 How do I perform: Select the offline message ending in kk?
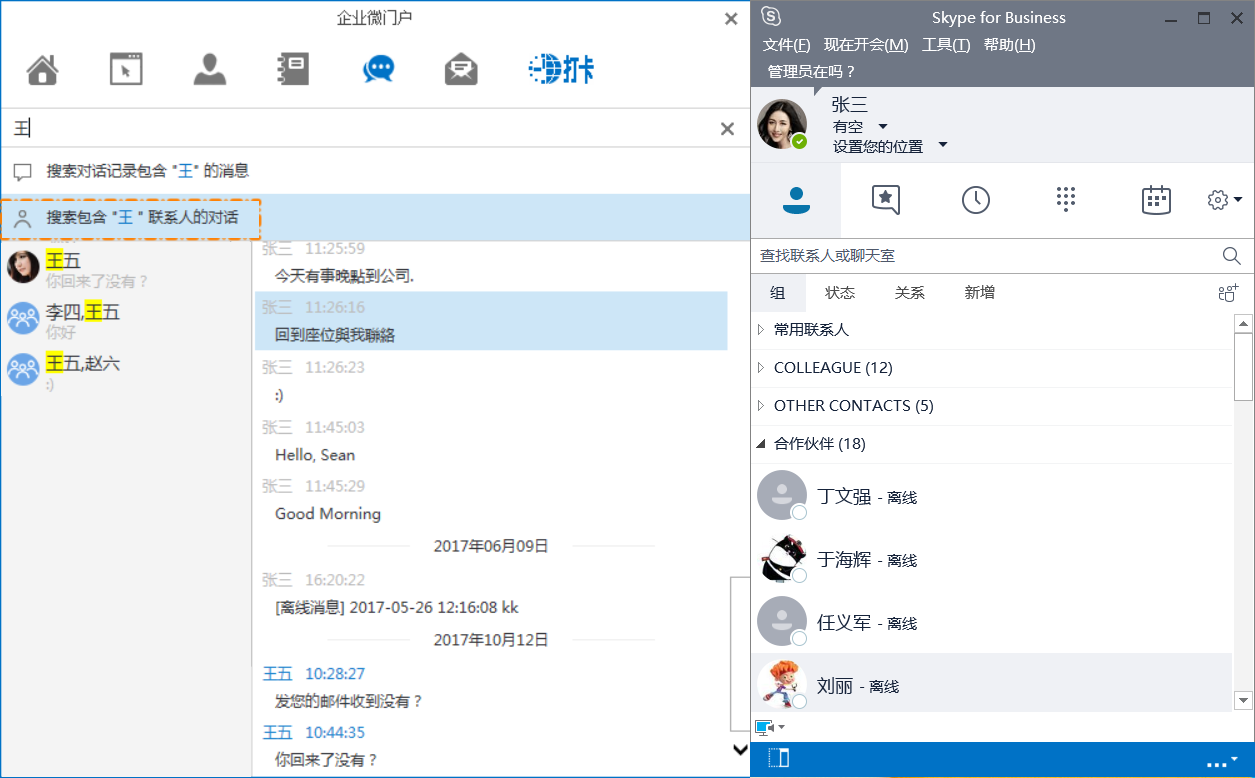[x=397, y=608]
